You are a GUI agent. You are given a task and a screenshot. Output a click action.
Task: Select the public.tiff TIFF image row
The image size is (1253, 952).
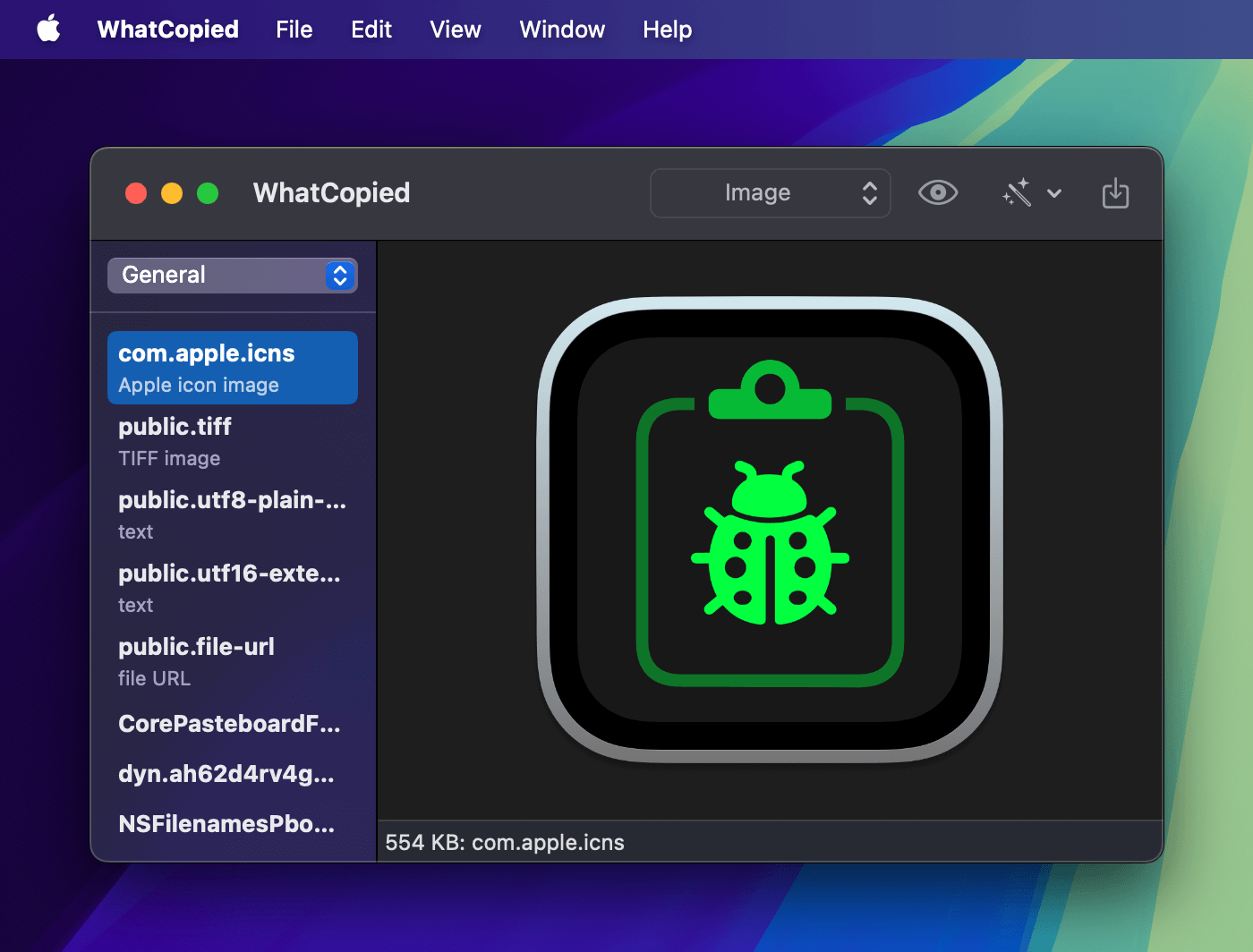(x=233, y=441)
